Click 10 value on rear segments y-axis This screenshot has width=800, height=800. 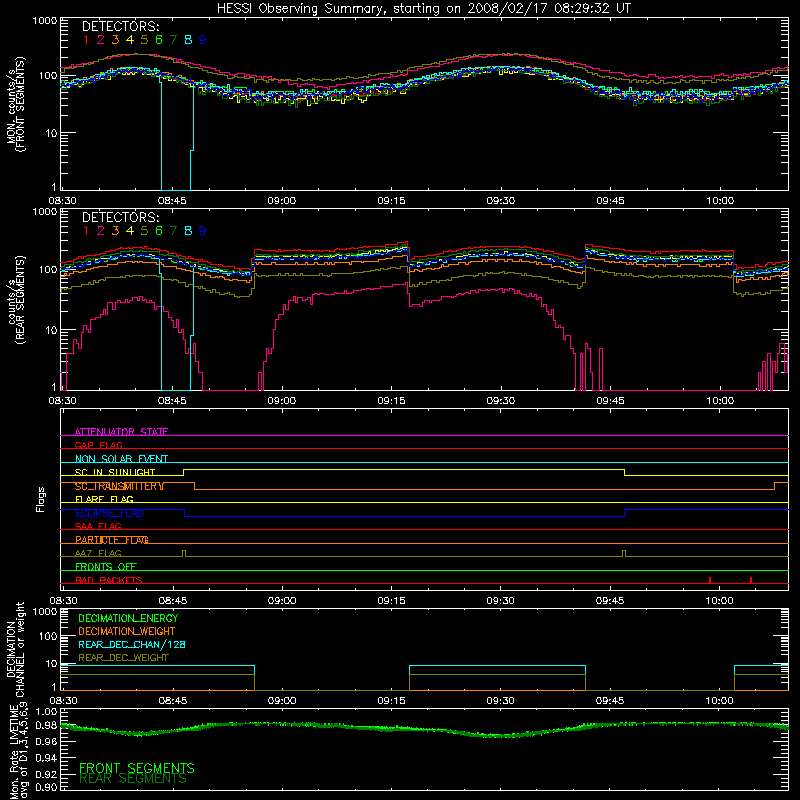(x=51, y=330)
